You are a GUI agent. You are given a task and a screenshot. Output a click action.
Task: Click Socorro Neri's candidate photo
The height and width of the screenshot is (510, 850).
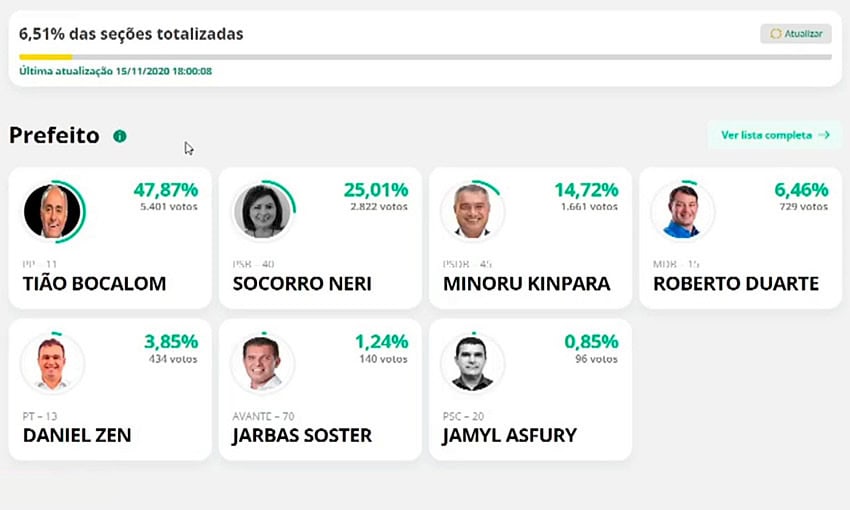point(262,212)
